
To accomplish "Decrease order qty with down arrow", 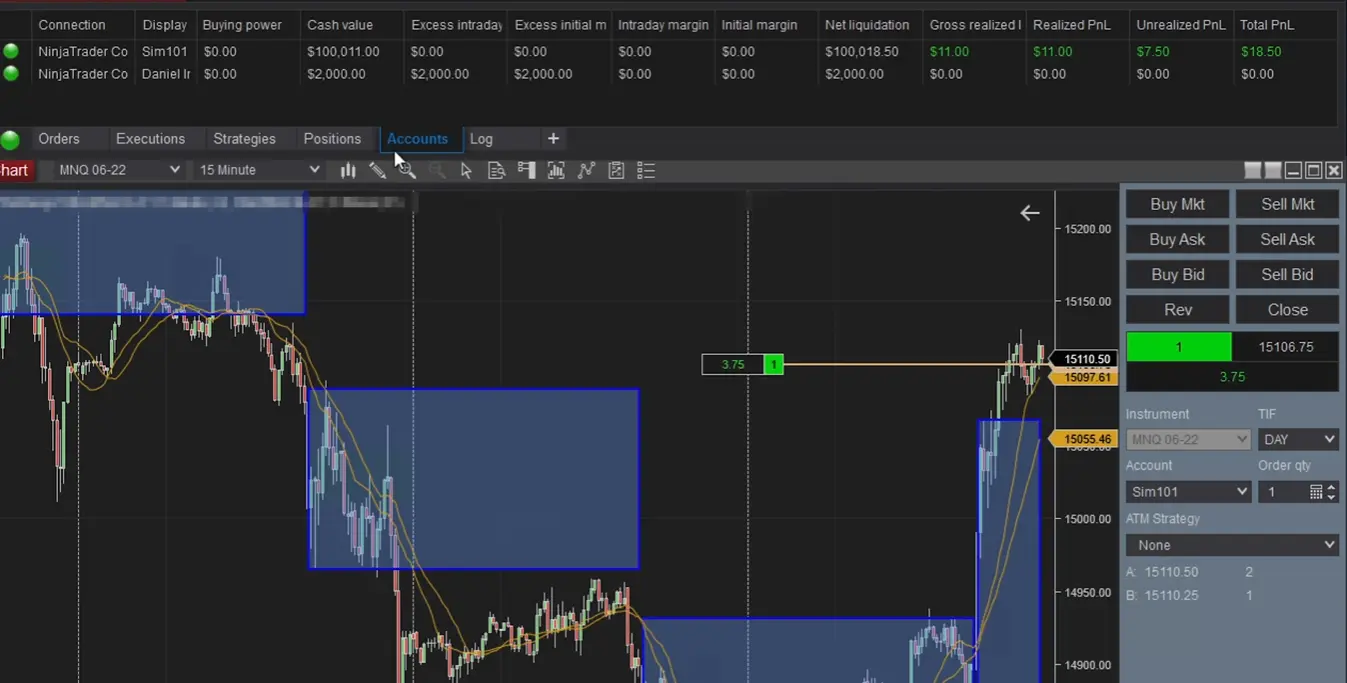I will coord(1331,497).
